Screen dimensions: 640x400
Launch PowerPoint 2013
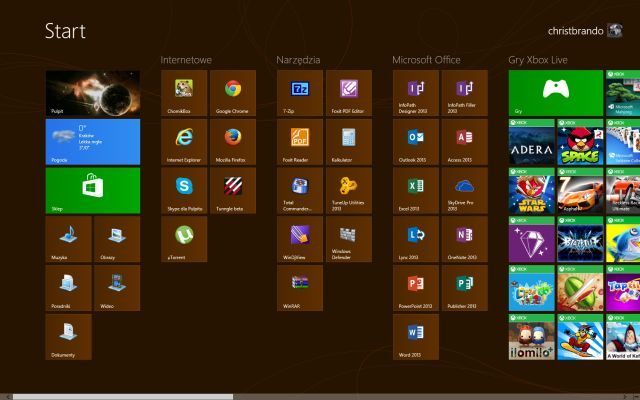point(416,288)
